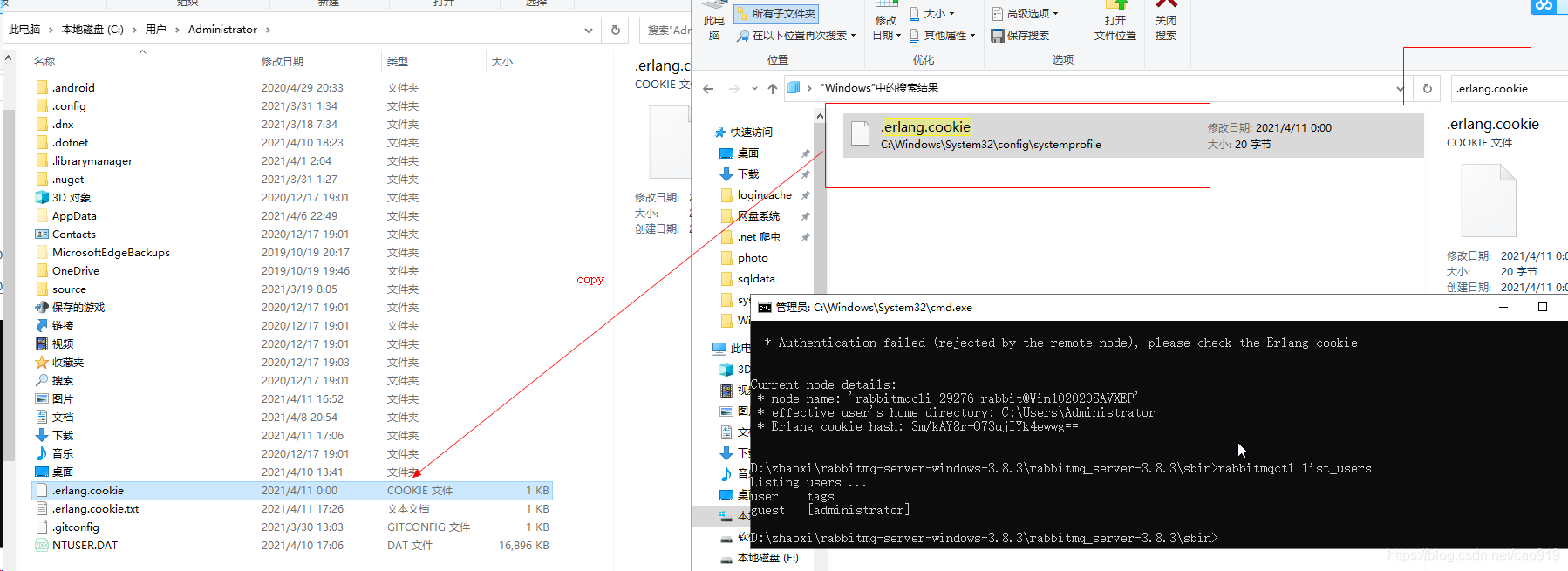Viewport: 1568px width, 571px height.
Task: Select the 收藏夹 star folder icon
Action: point(42,362)
